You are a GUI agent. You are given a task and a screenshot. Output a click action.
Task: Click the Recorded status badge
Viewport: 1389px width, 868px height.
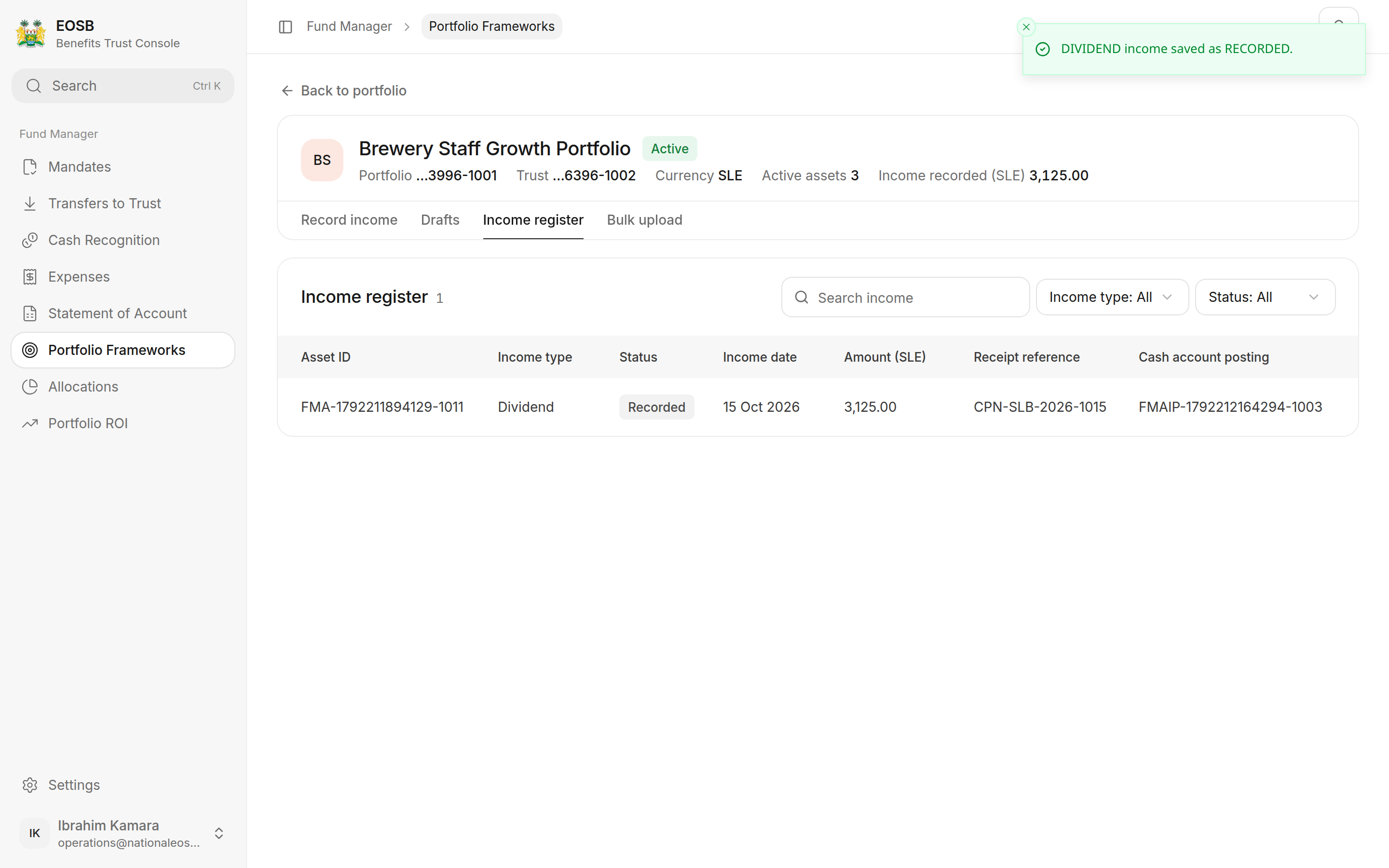656,407
